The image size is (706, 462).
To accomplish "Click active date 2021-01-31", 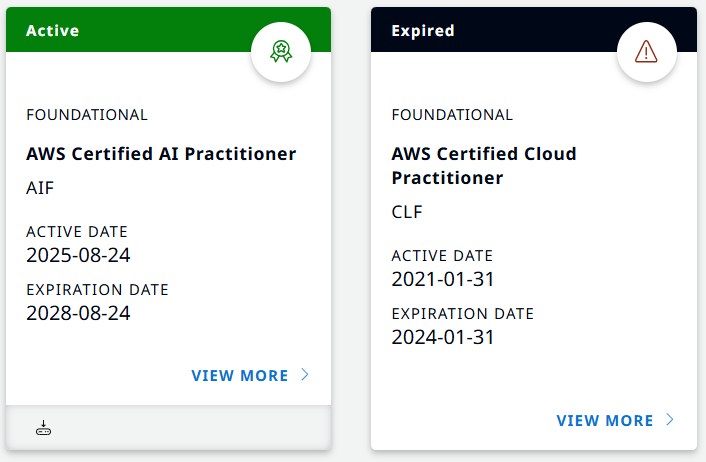I will (443, 279).
